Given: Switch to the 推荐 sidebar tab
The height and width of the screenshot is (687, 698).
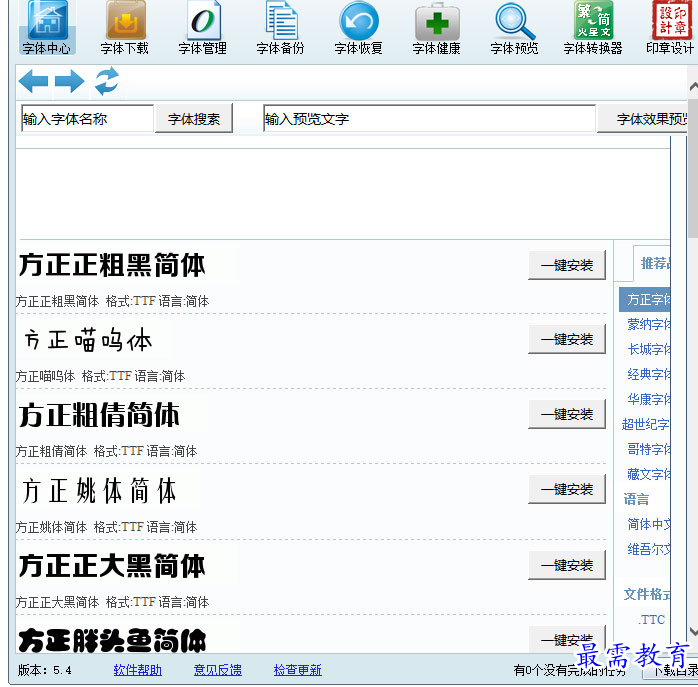Looking at the screenshot, I should tap(653, 263).
